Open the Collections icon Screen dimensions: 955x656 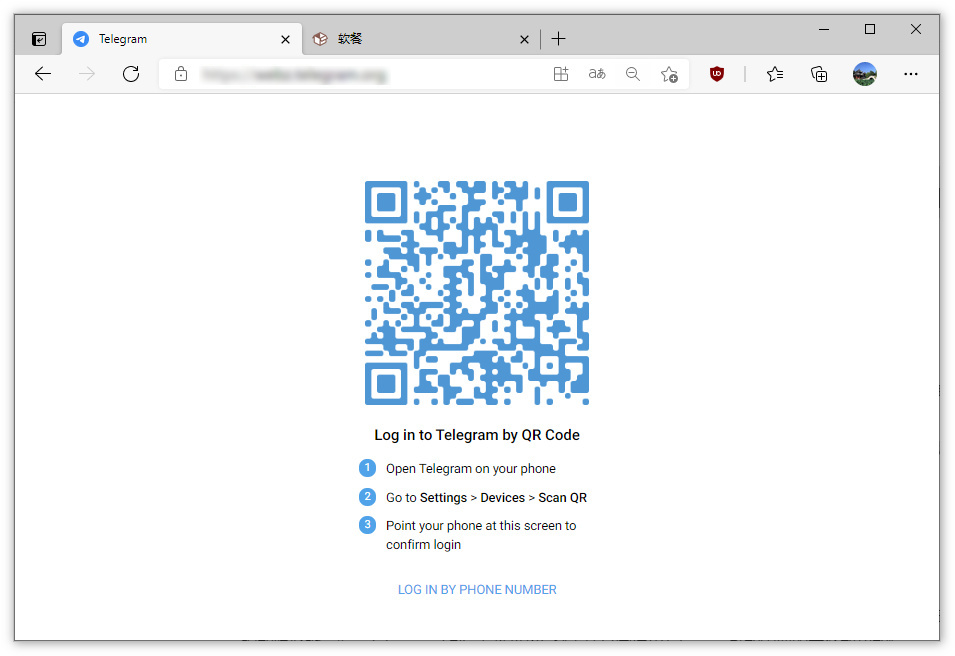pyautogui.click(x=819, y=74)
